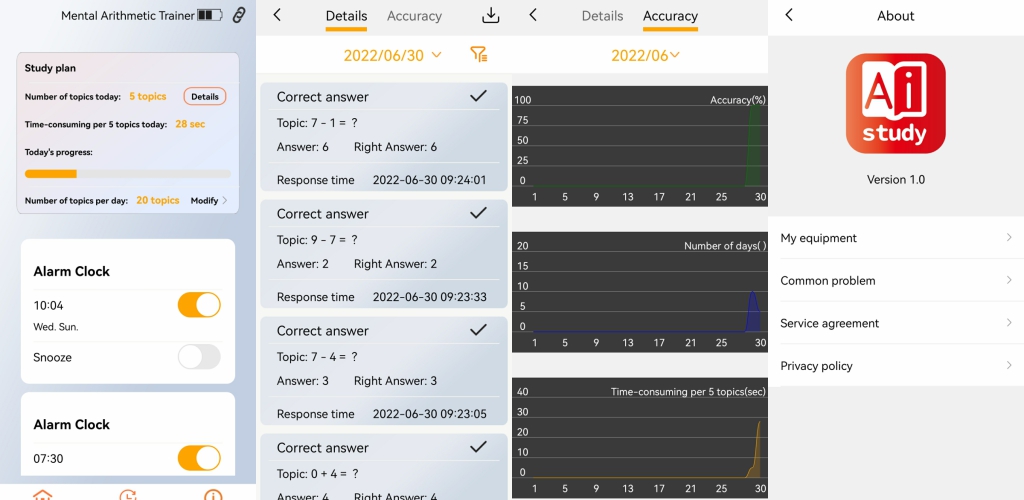Go back from the Details screen
1024x500 pixels.
[x=277, y=15]
